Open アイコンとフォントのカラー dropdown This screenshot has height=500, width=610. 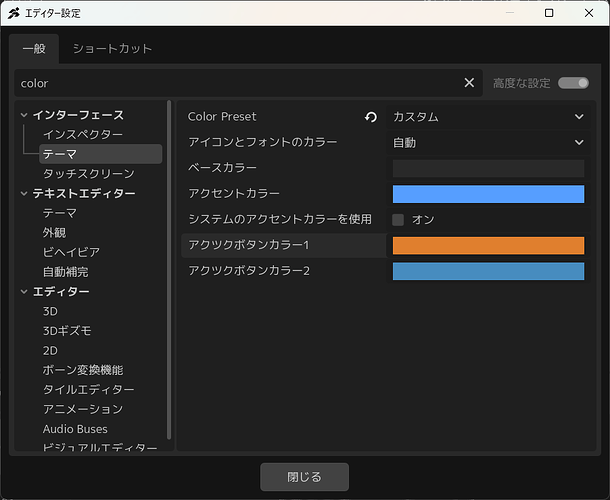[x=488, y=142]
